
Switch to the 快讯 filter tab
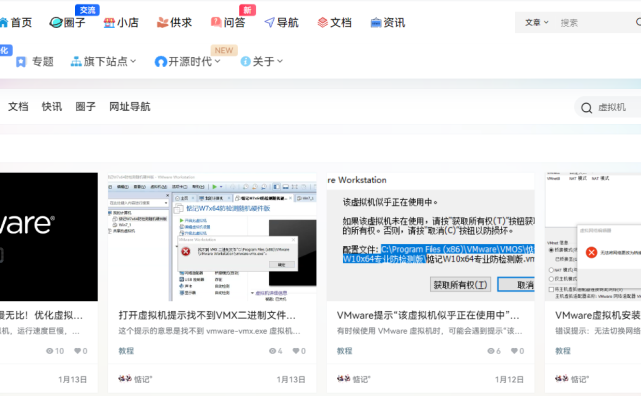click(x=52, y=107)
